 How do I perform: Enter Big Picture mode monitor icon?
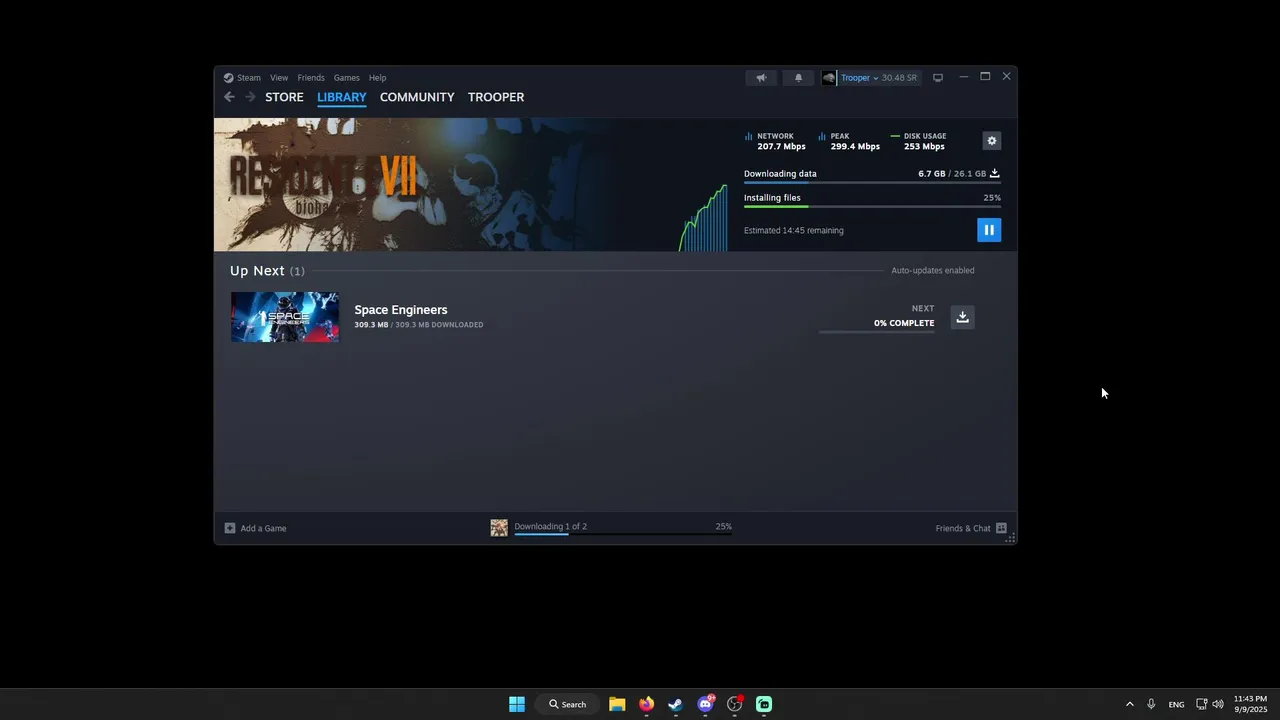pyautogui.click(x=938, y=77)
